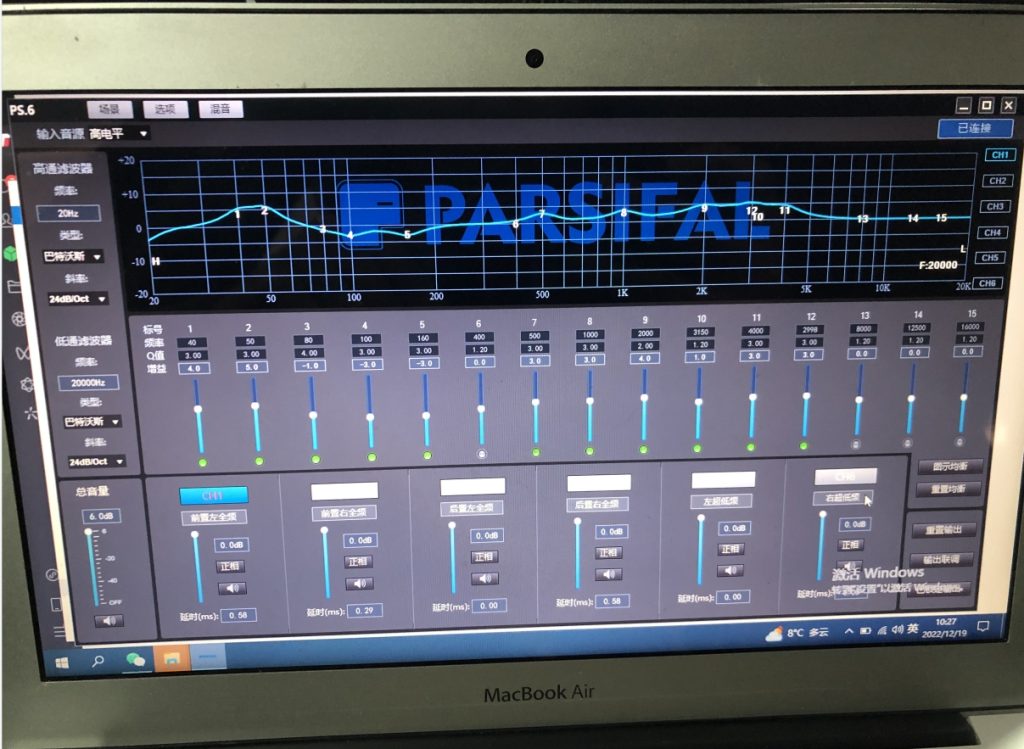Click high-pass filter 20Hz frequency field
This screenshot has height=749, width=1024.
69,214
